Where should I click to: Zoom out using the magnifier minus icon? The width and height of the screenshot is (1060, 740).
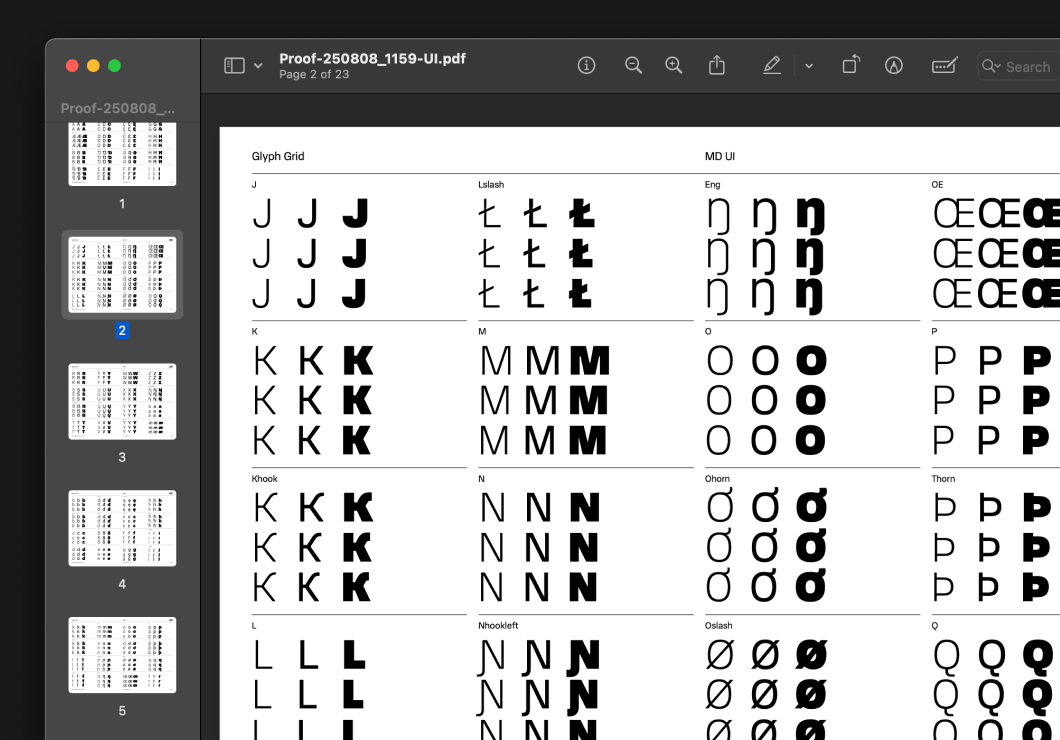(x=634, y=65)
